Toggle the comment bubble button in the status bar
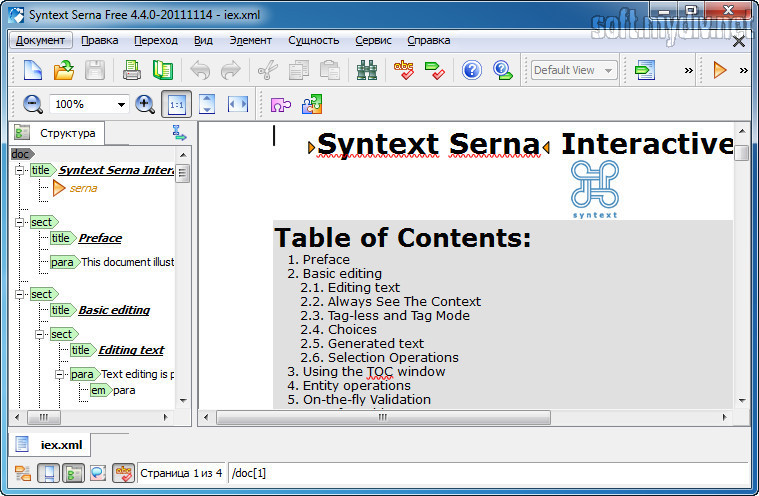Image resolution: width=759 pixels, height=496 pixels. (x=98, y=473)
